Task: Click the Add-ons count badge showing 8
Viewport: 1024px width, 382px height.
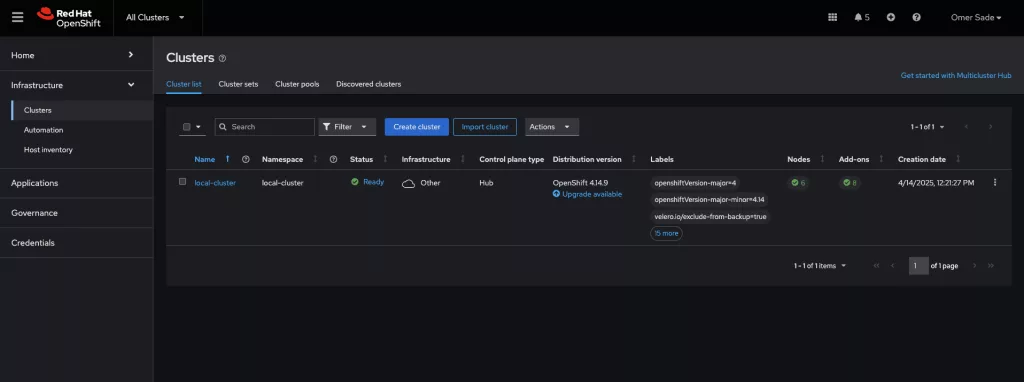Action: pos(850,183)
